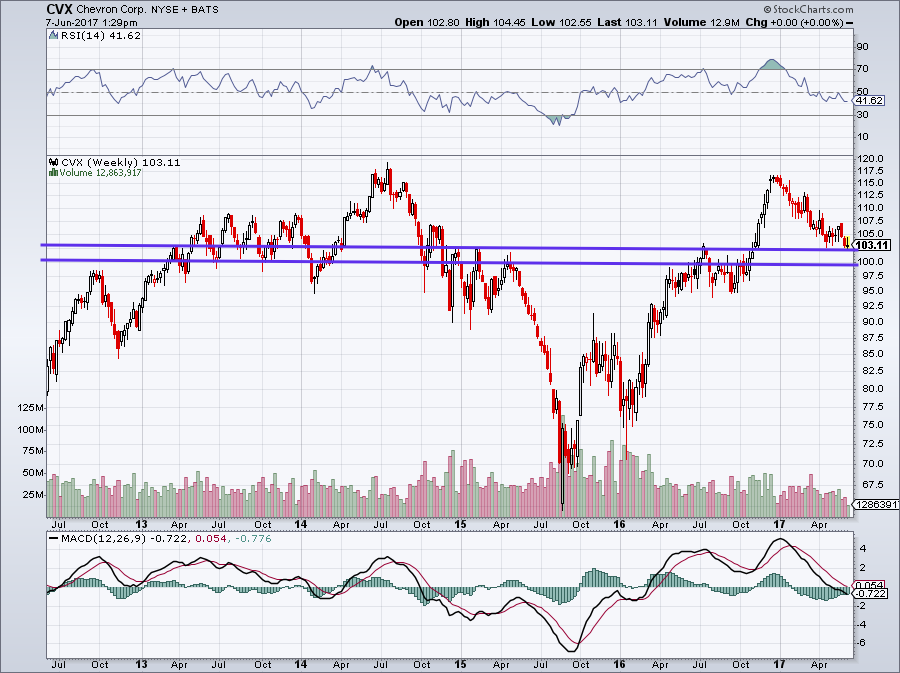The image size is (900, 673).
Task: Click the High 104.45 value
Action: click(x=495, y=22)
